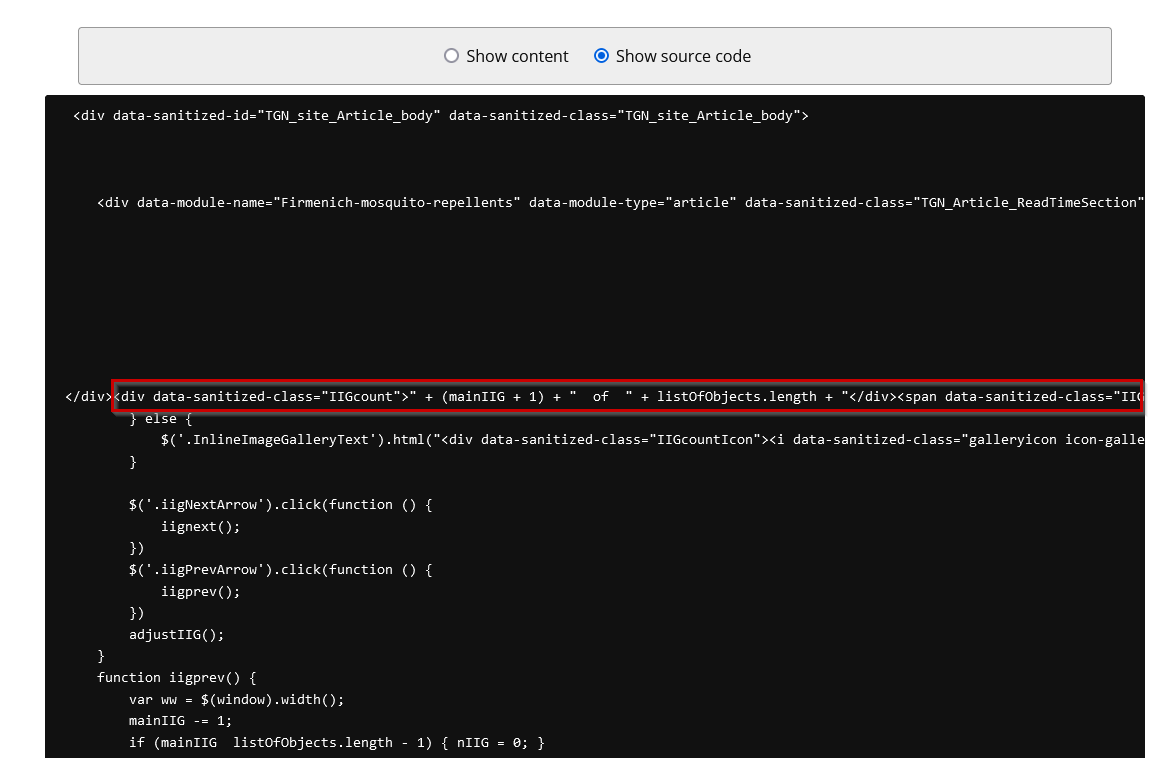The image size is (1167, 758).
Task: Click the '} else {' code line
Action: point(161,418)
